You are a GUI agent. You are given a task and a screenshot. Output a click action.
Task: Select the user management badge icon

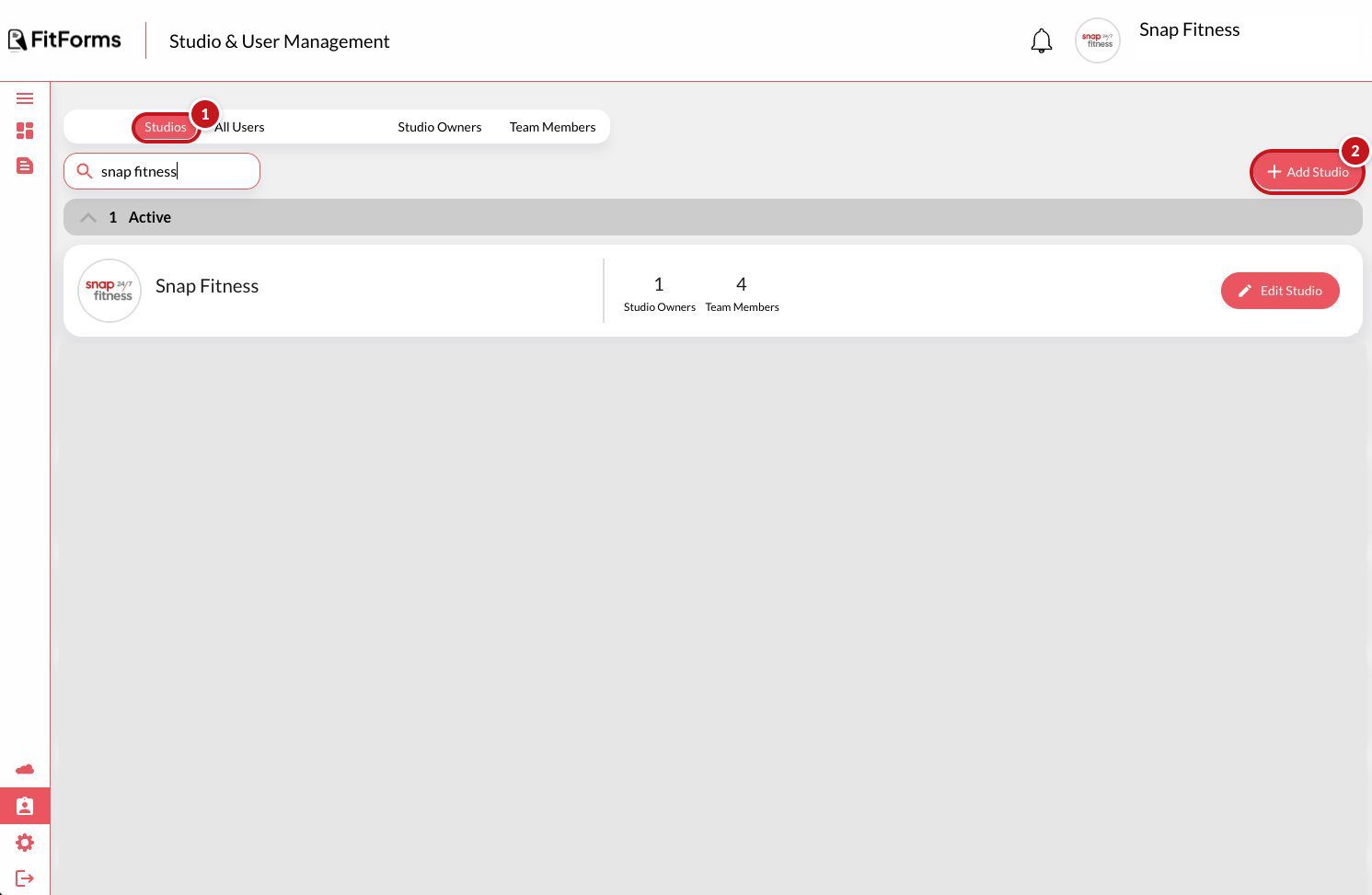tap(25, 806)
